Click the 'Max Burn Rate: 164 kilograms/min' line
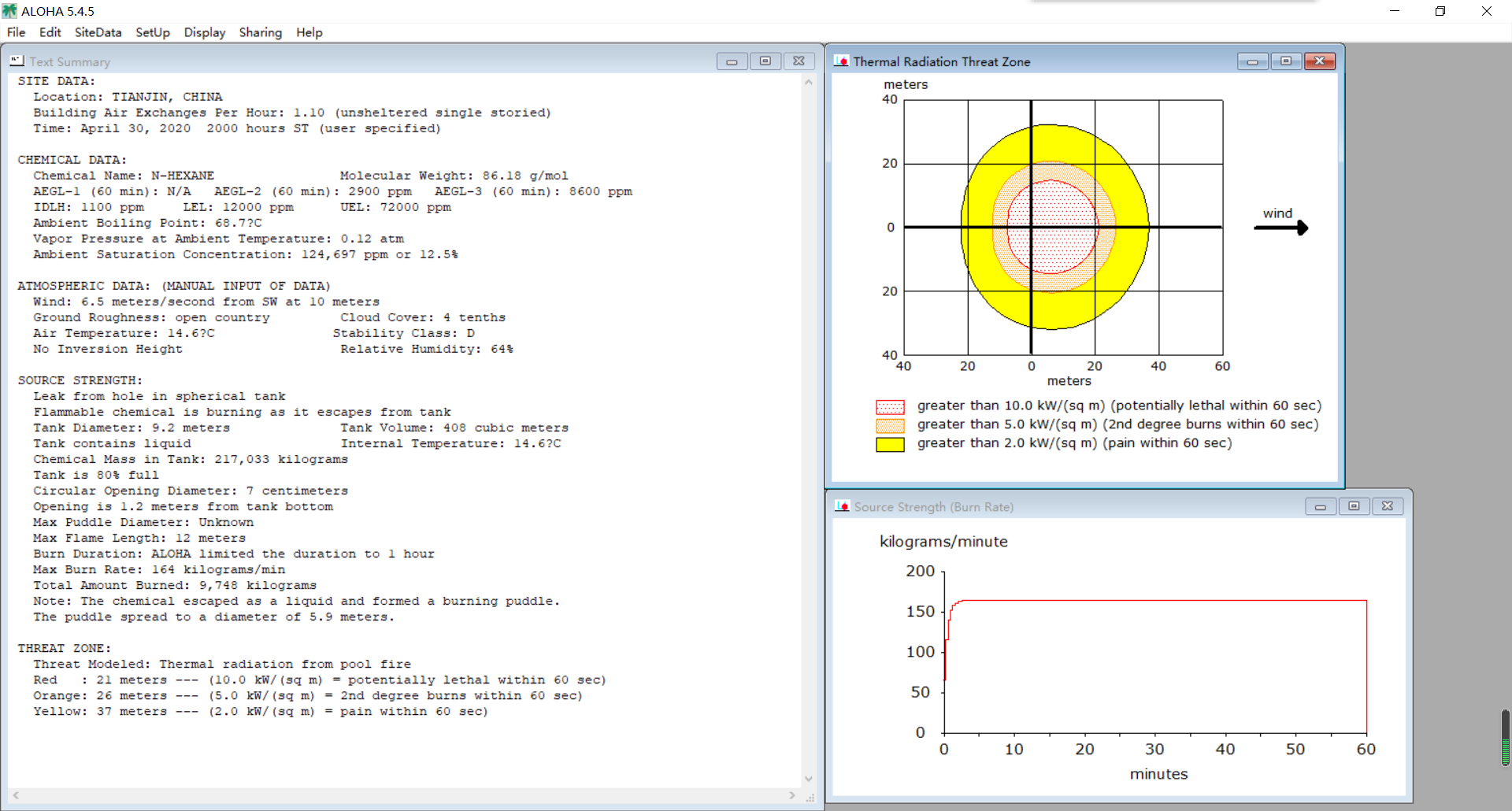 [x=159, y=569]
